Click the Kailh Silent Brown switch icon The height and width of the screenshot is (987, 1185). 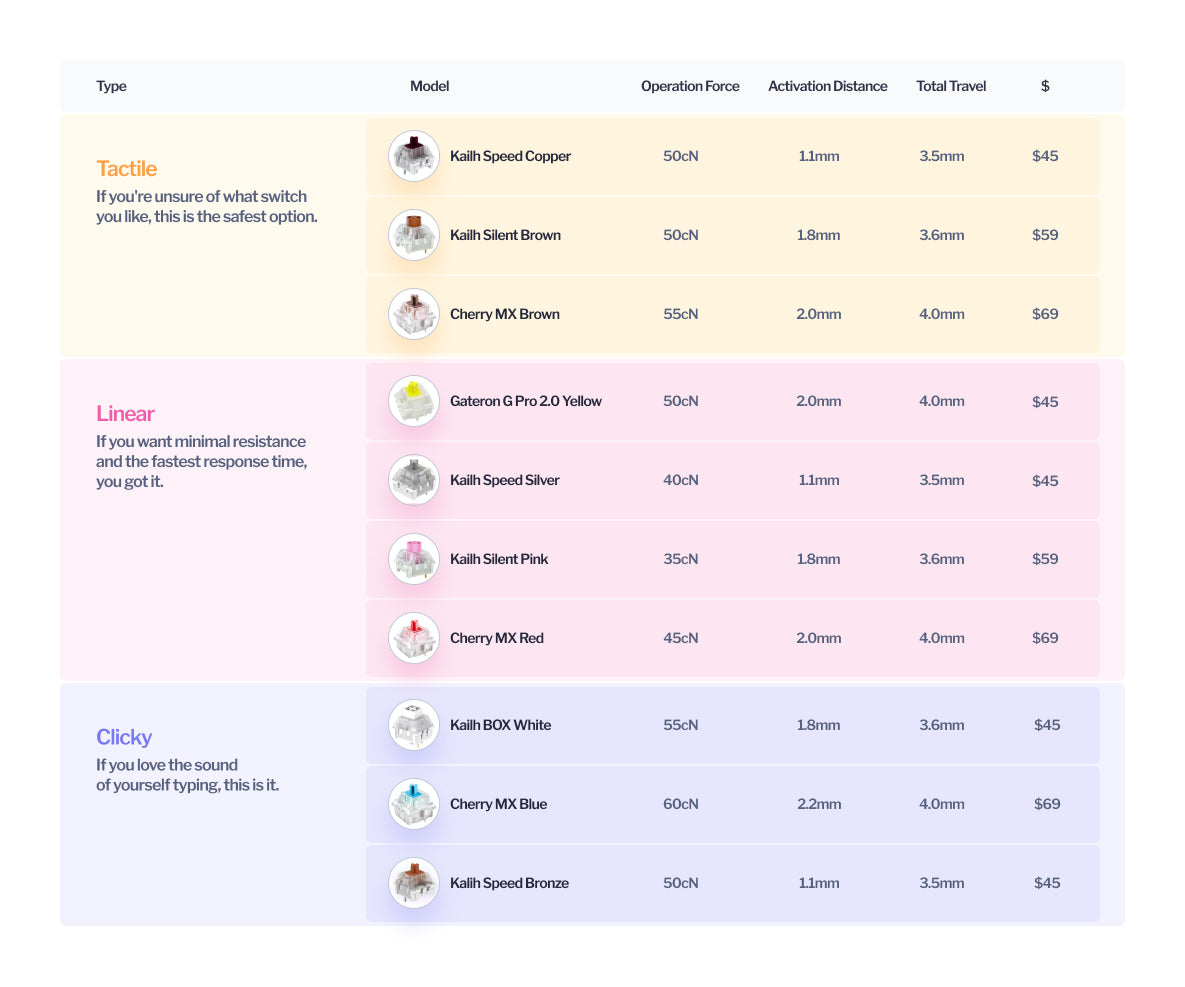click(413, 235)
